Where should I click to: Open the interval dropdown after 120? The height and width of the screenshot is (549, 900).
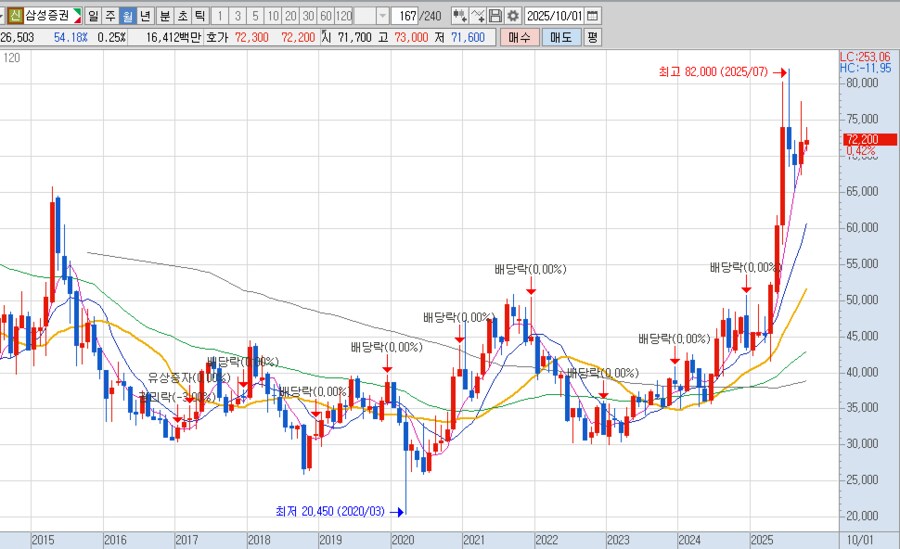382,16
